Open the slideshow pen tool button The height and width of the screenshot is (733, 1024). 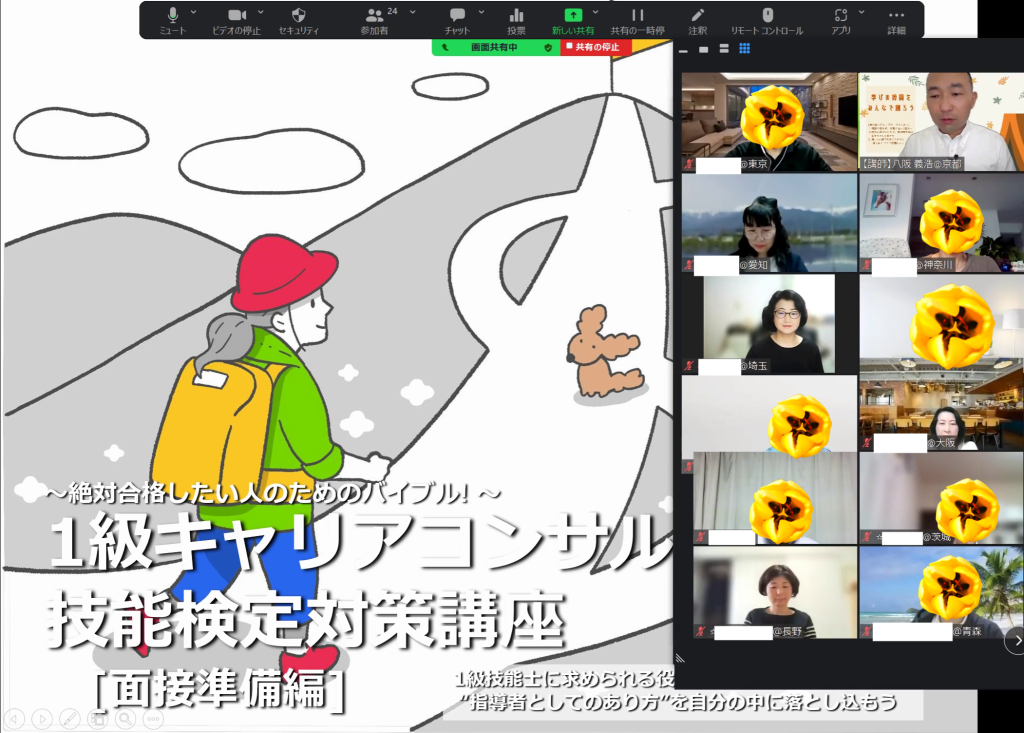(69, 718)
